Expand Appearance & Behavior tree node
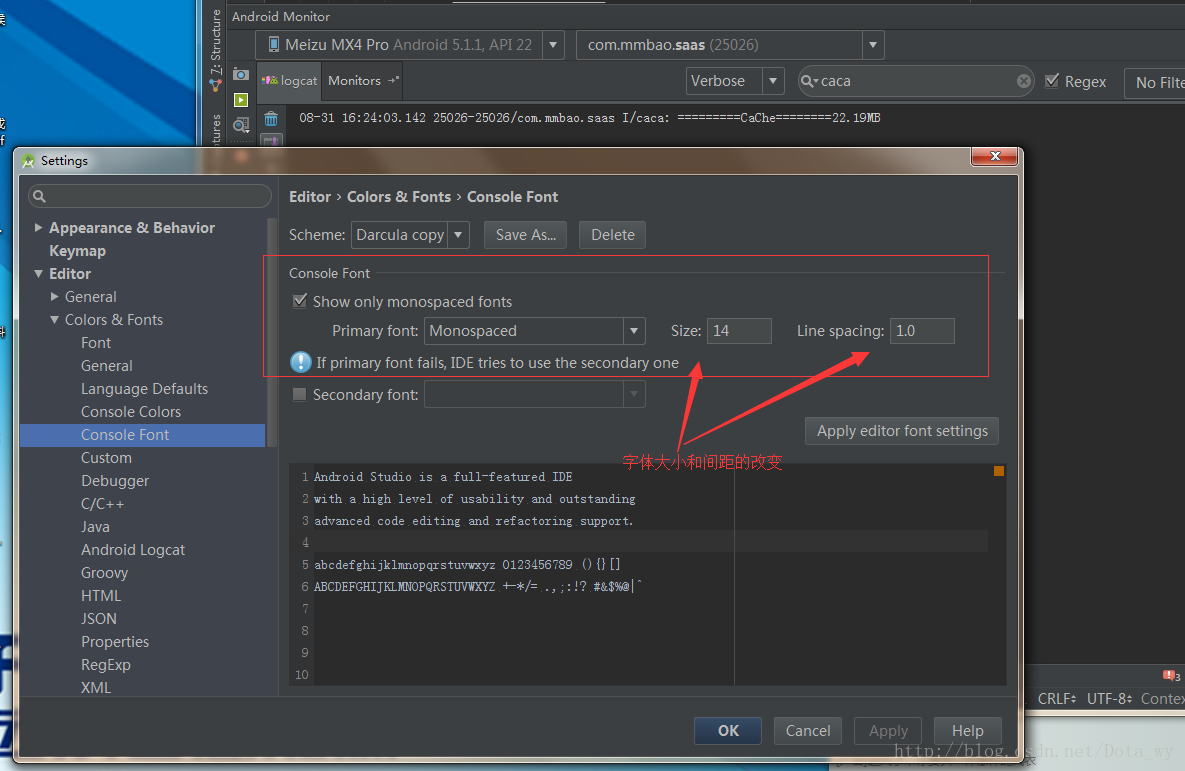The height and width of the screenshot is (771, 1185). [38, 228]
